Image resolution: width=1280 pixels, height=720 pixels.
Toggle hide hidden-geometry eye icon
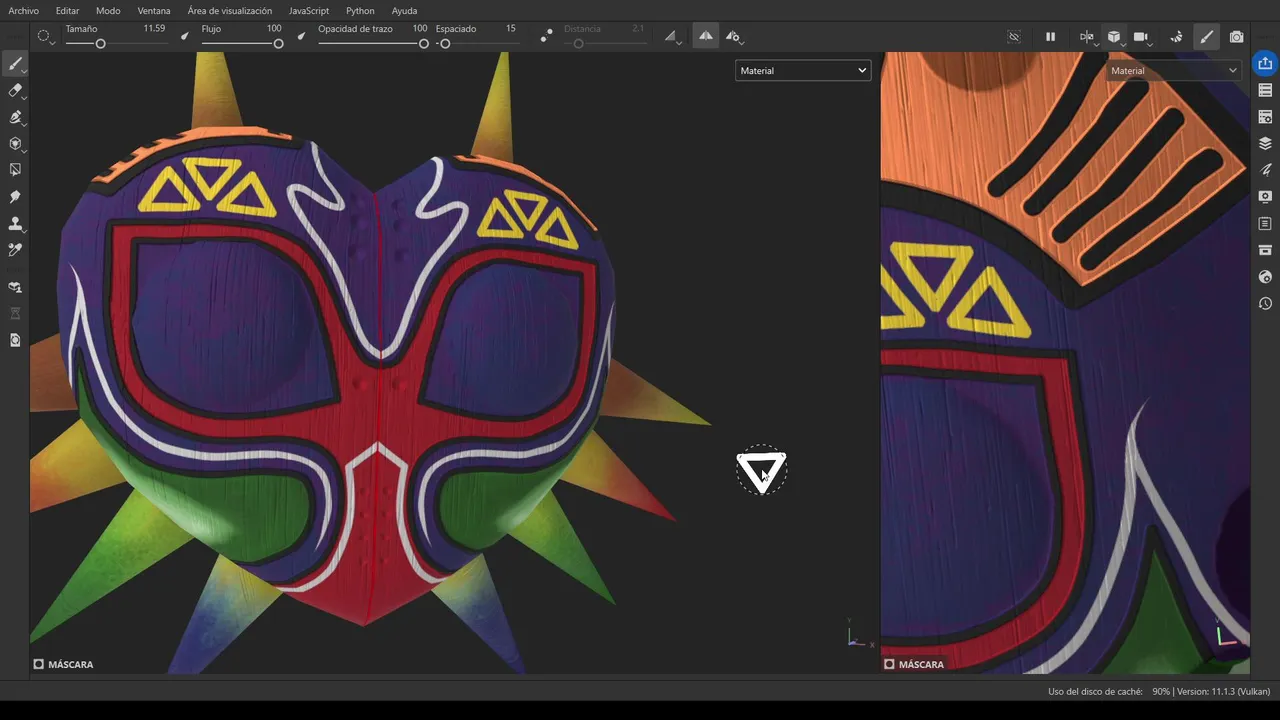point(1014,37)
